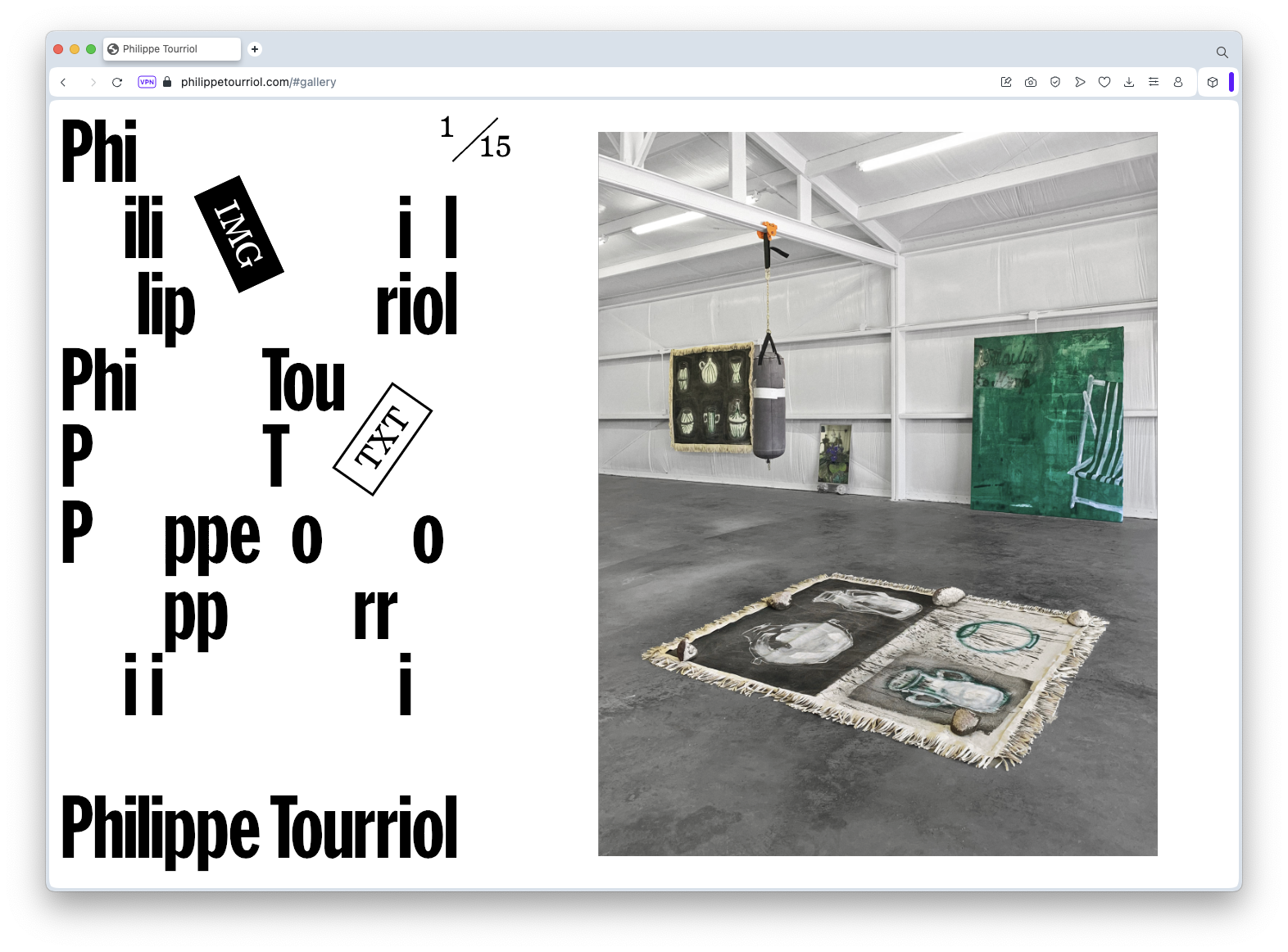The image size is (1288, 952).
Task: Bookmark page with the heart icon
Action: click(1104, 82)
